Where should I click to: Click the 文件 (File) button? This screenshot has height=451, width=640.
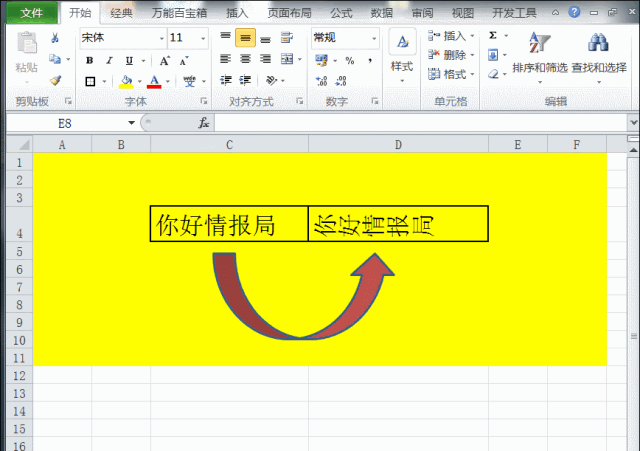click(x=32, y=13)
